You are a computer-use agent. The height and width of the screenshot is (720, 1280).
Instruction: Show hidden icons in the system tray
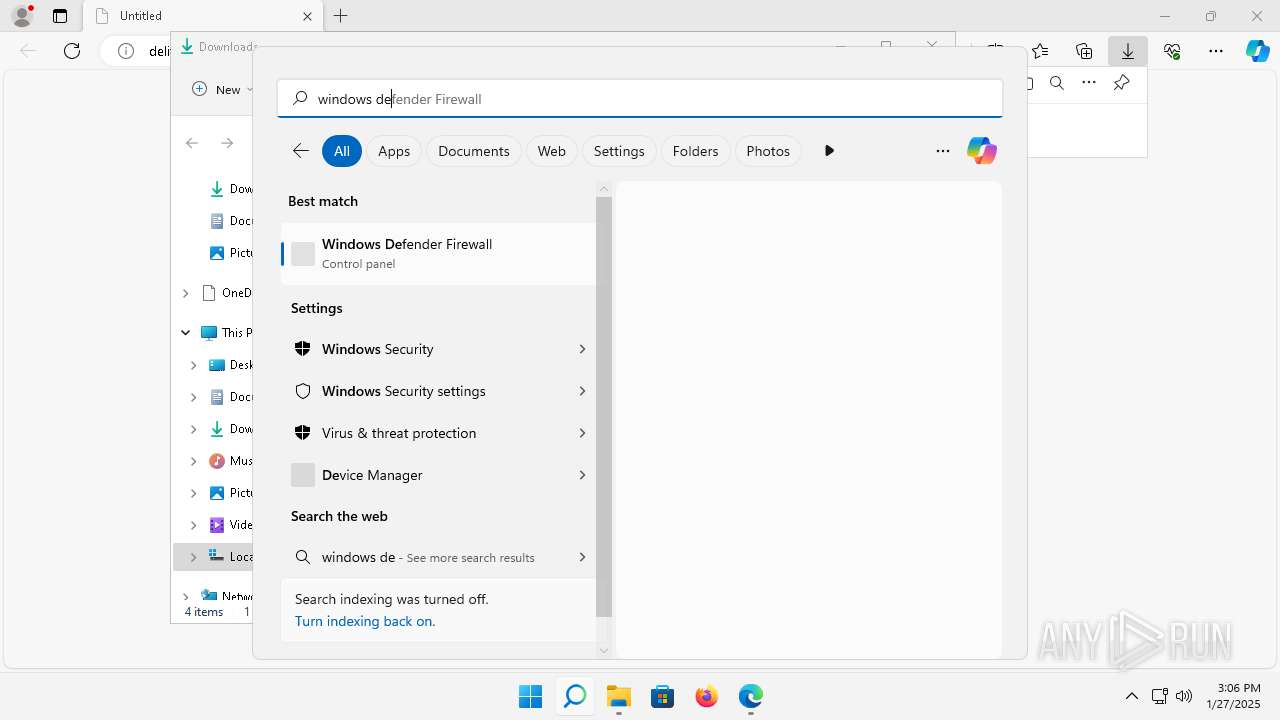coord(1132,696)
